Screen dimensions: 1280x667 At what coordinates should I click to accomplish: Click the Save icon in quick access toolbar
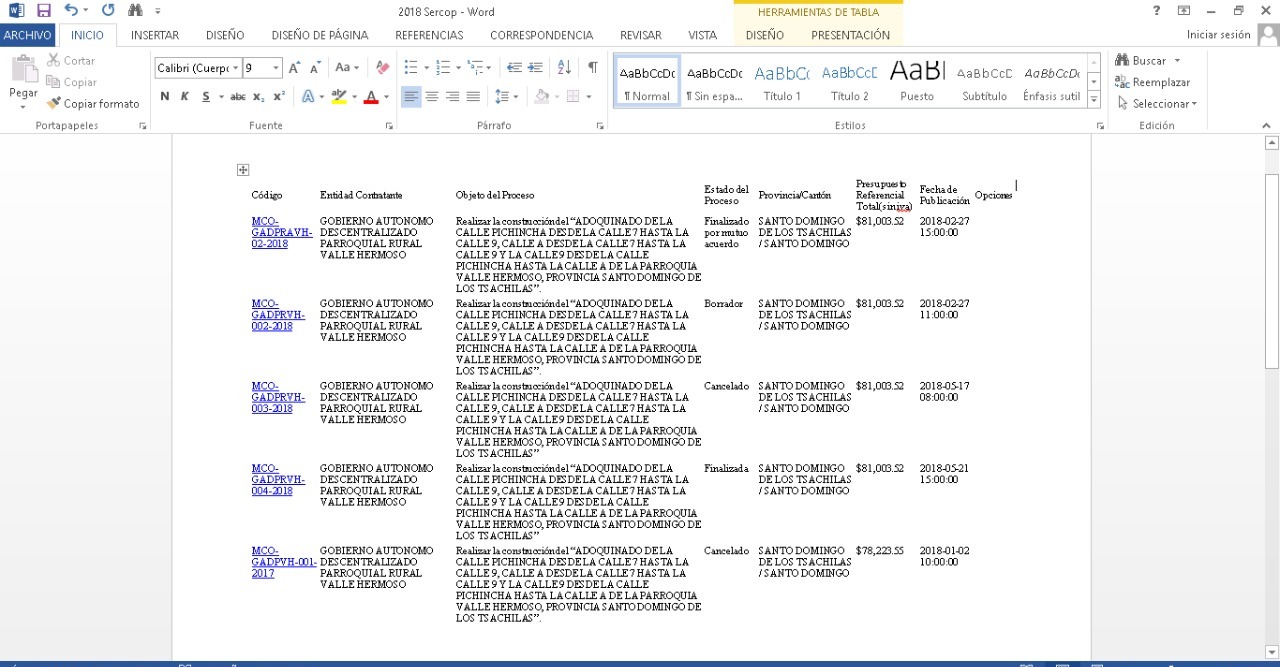(43, 11)
